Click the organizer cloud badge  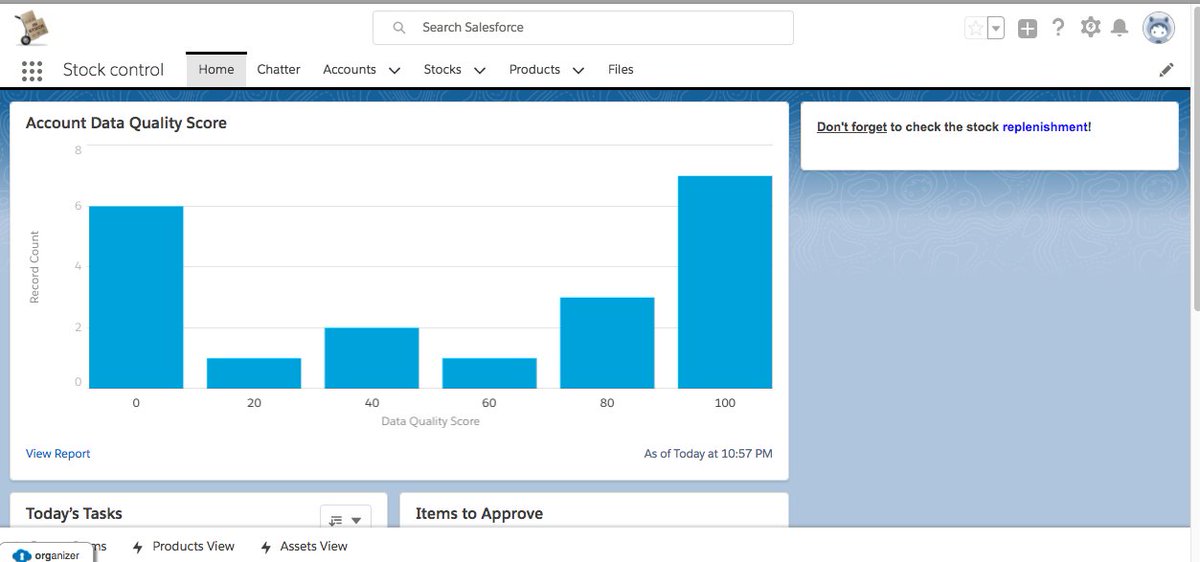point(46,553)
